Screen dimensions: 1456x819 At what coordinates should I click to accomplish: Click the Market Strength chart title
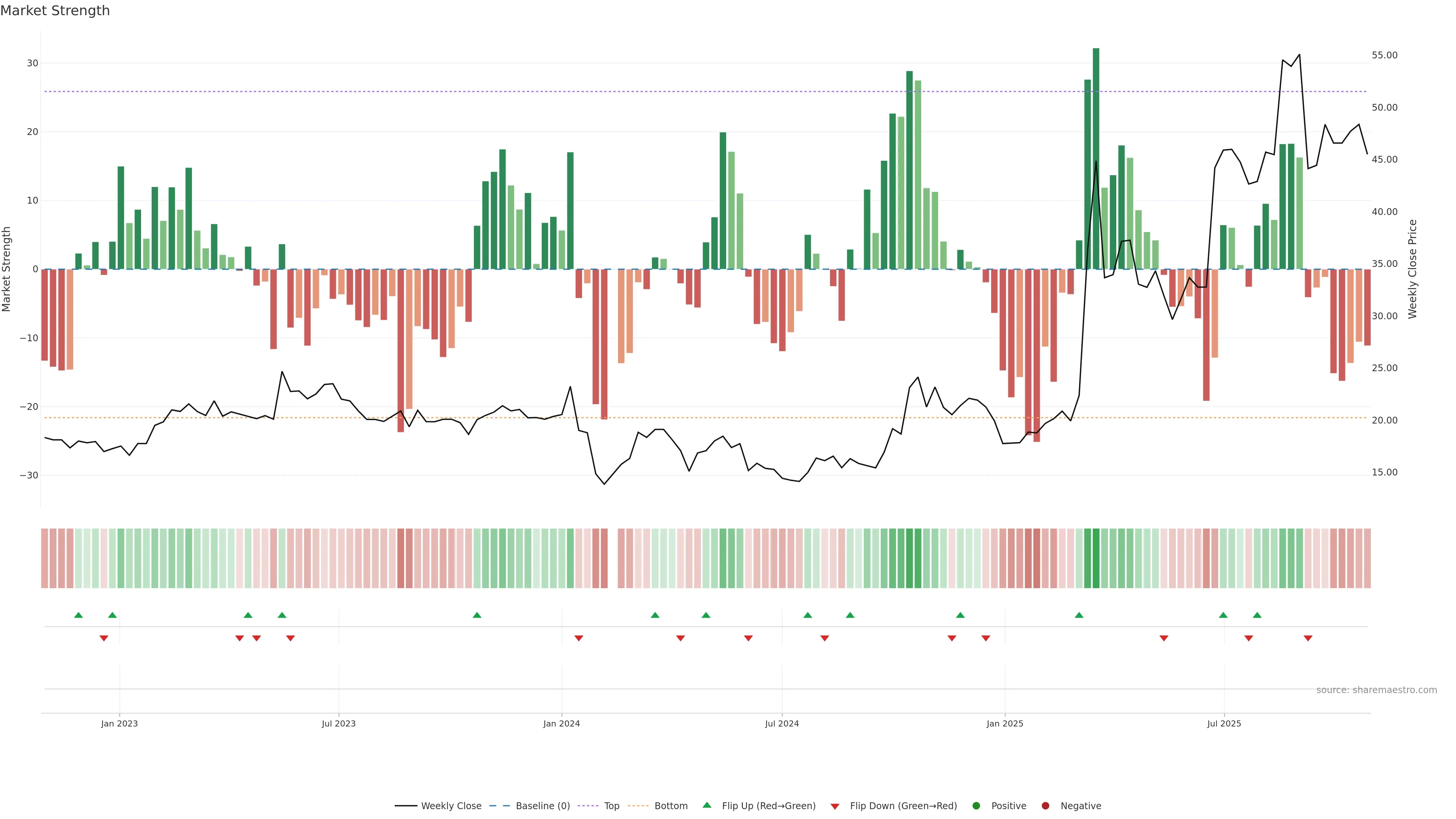[55, 11]
